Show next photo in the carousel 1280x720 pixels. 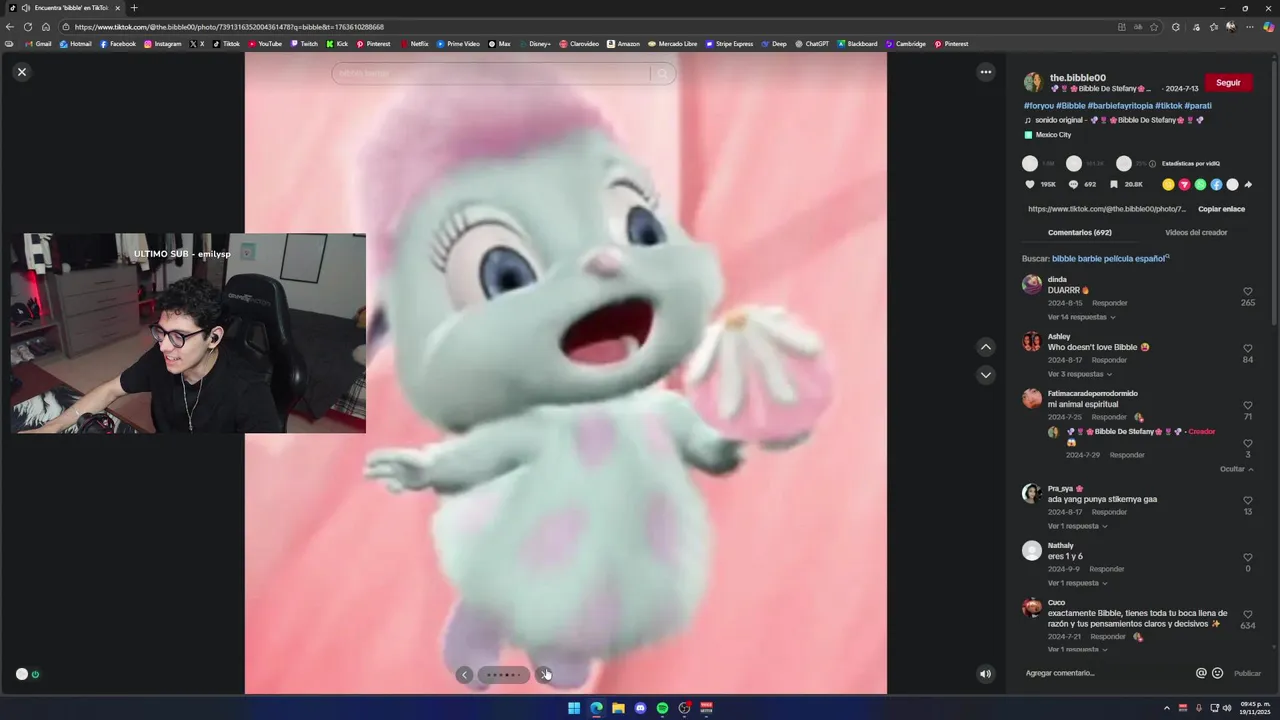tap(543, 675)
